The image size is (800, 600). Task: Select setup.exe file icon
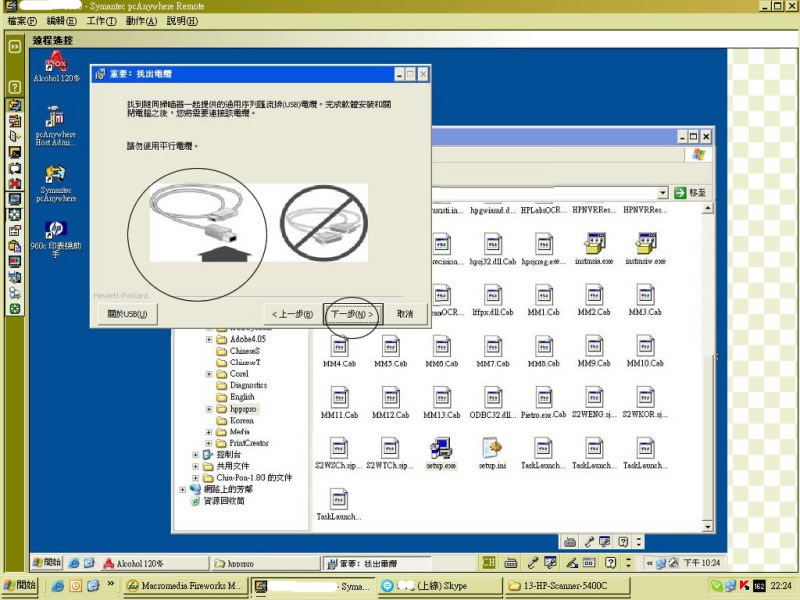(441, 454)
